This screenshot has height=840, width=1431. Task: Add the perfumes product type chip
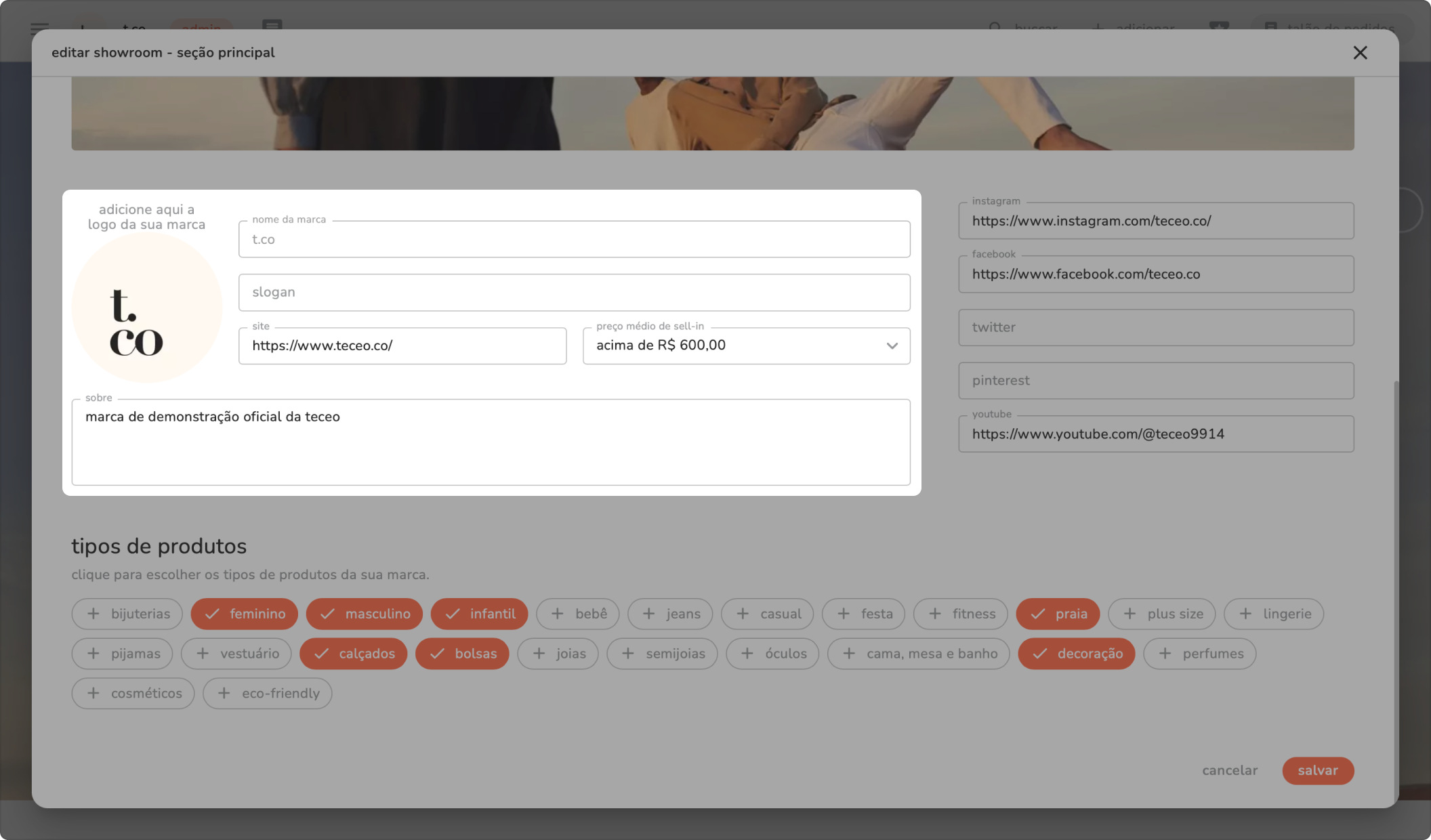tap(1200, 654)
